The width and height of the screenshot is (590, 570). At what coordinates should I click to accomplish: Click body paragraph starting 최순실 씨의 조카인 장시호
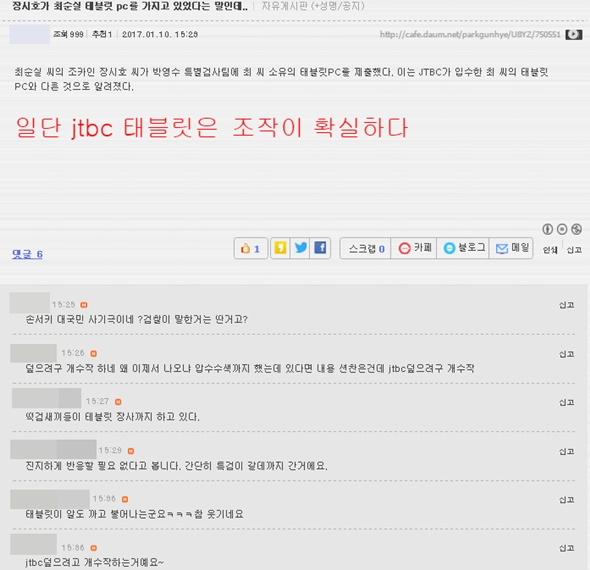tap(281, 79)
